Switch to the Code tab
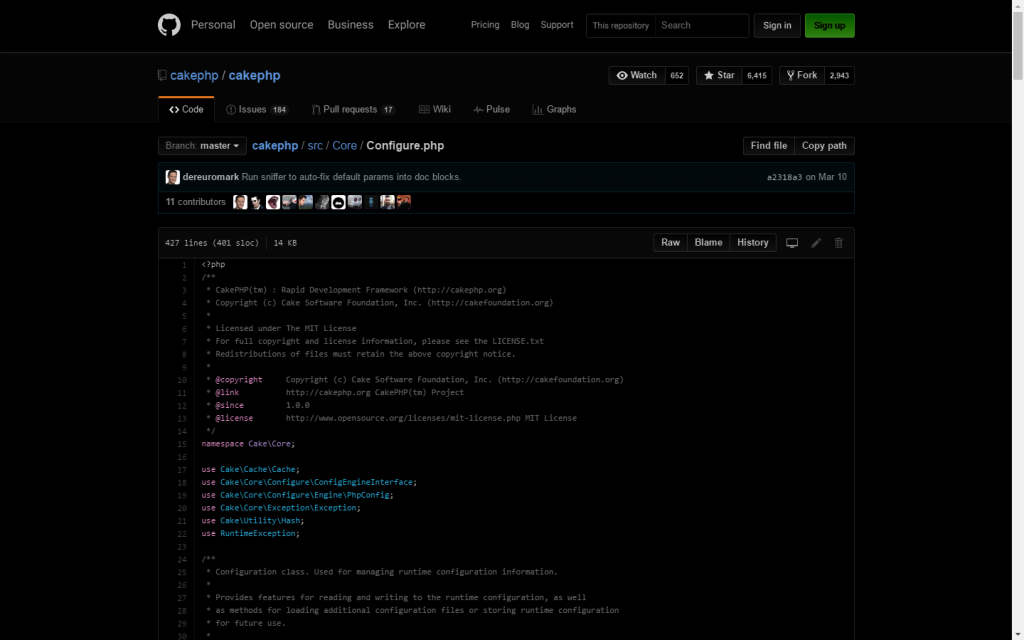The width and height of the screenshot is (1024, 640). click(186, 110)
